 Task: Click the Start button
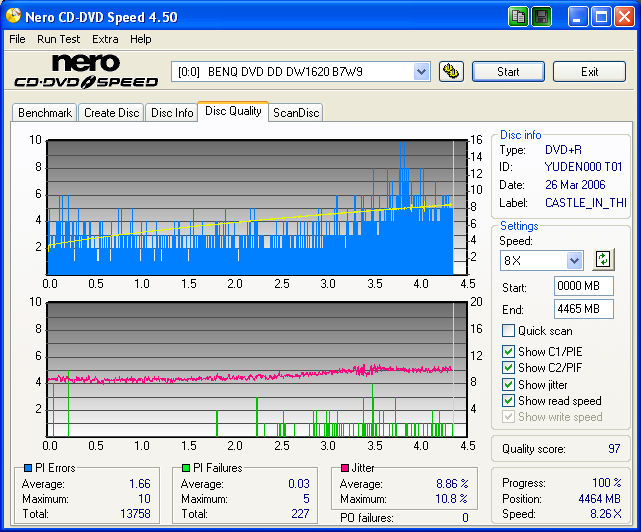pyautogui.click(x=508, y=72)
